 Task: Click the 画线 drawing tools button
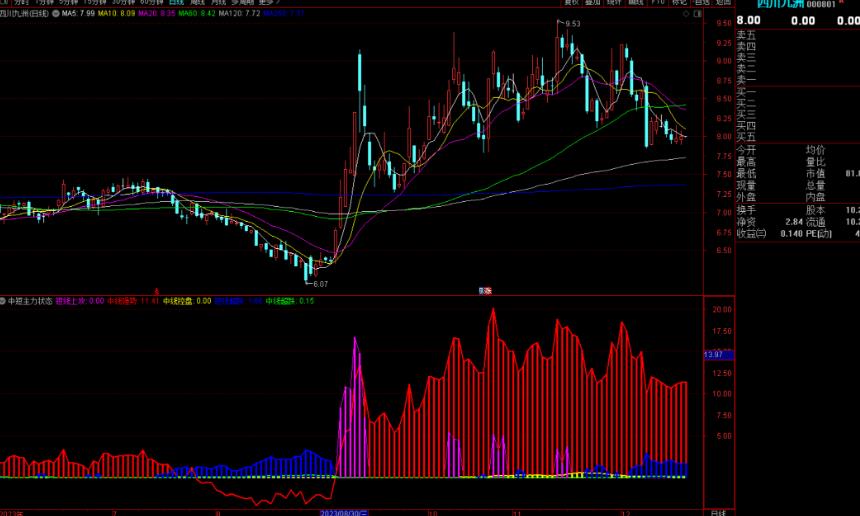636,2
